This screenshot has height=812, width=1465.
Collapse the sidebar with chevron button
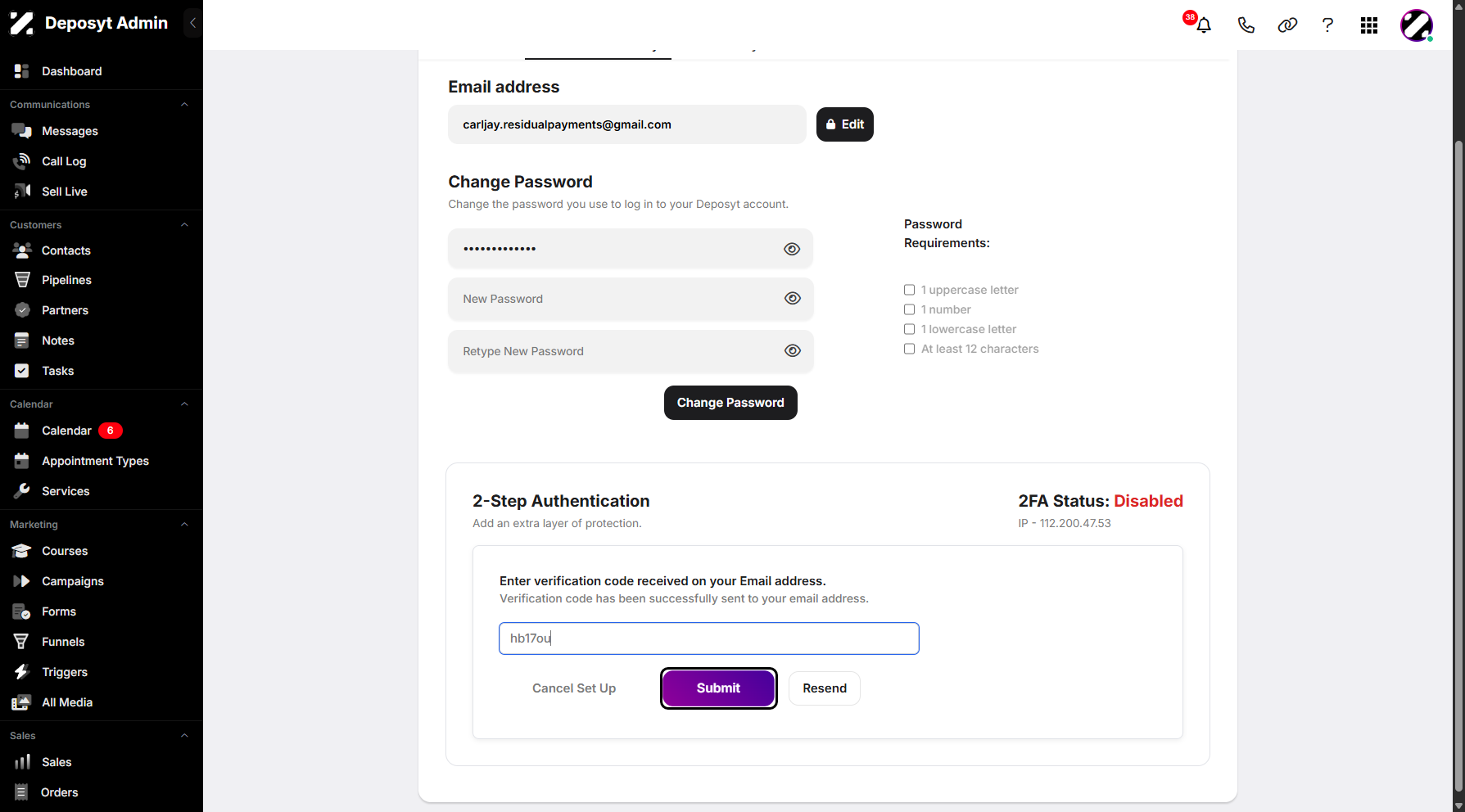pyautogui.click(x=192, y=23)
